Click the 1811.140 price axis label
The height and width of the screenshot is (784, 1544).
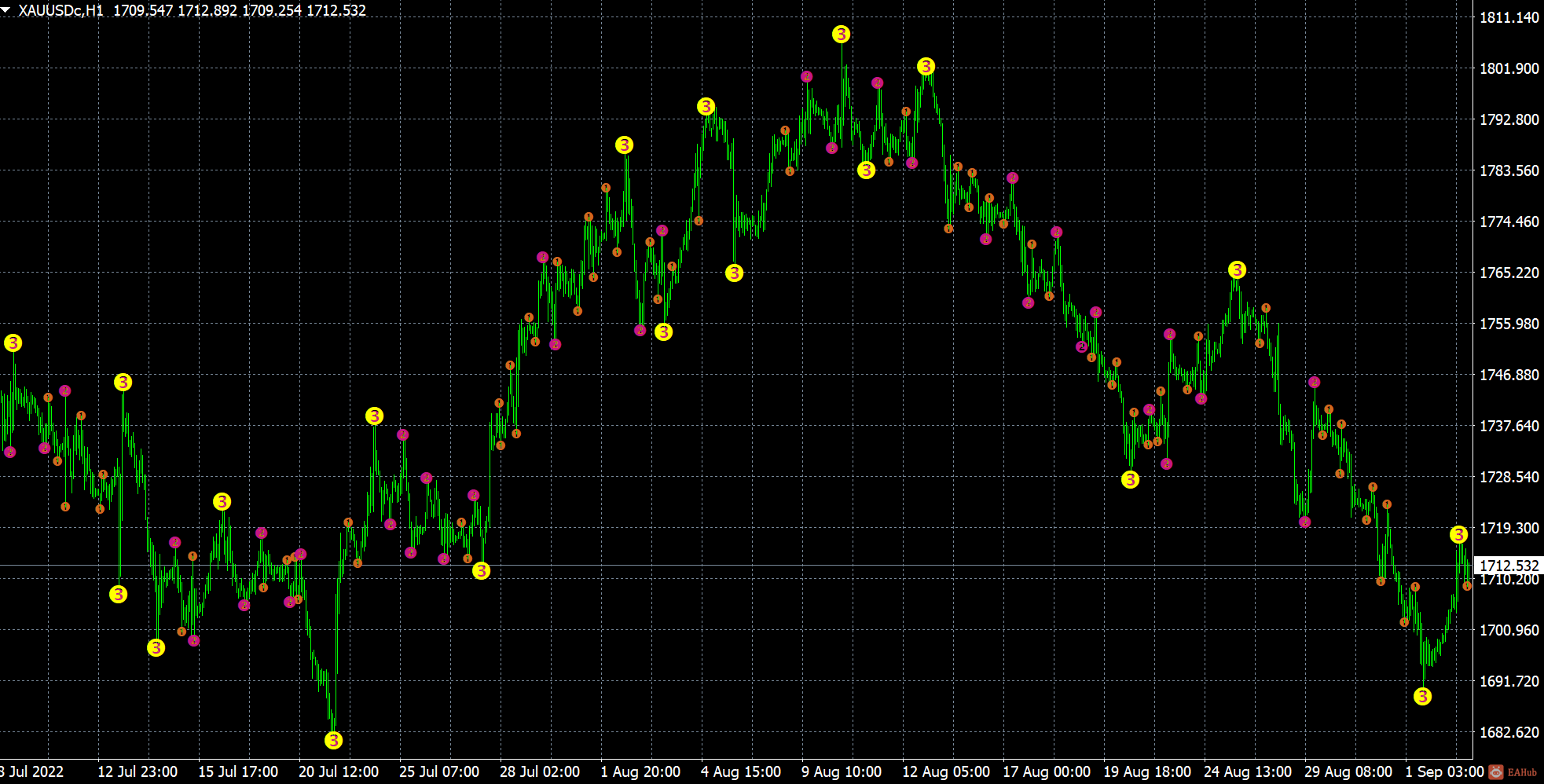pos(1509,17)
